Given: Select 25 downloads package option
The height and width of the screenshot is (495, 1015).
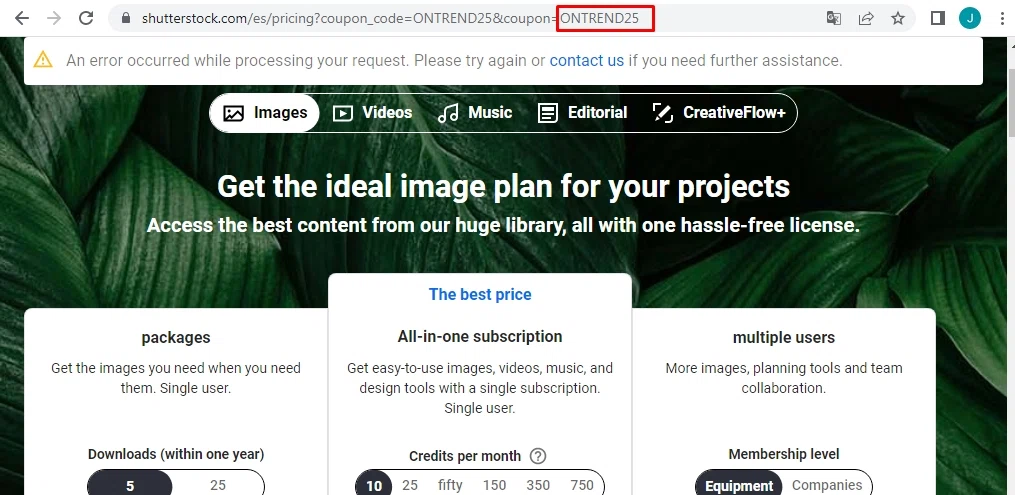Looking at the screenshot, I should click(218, 485).
